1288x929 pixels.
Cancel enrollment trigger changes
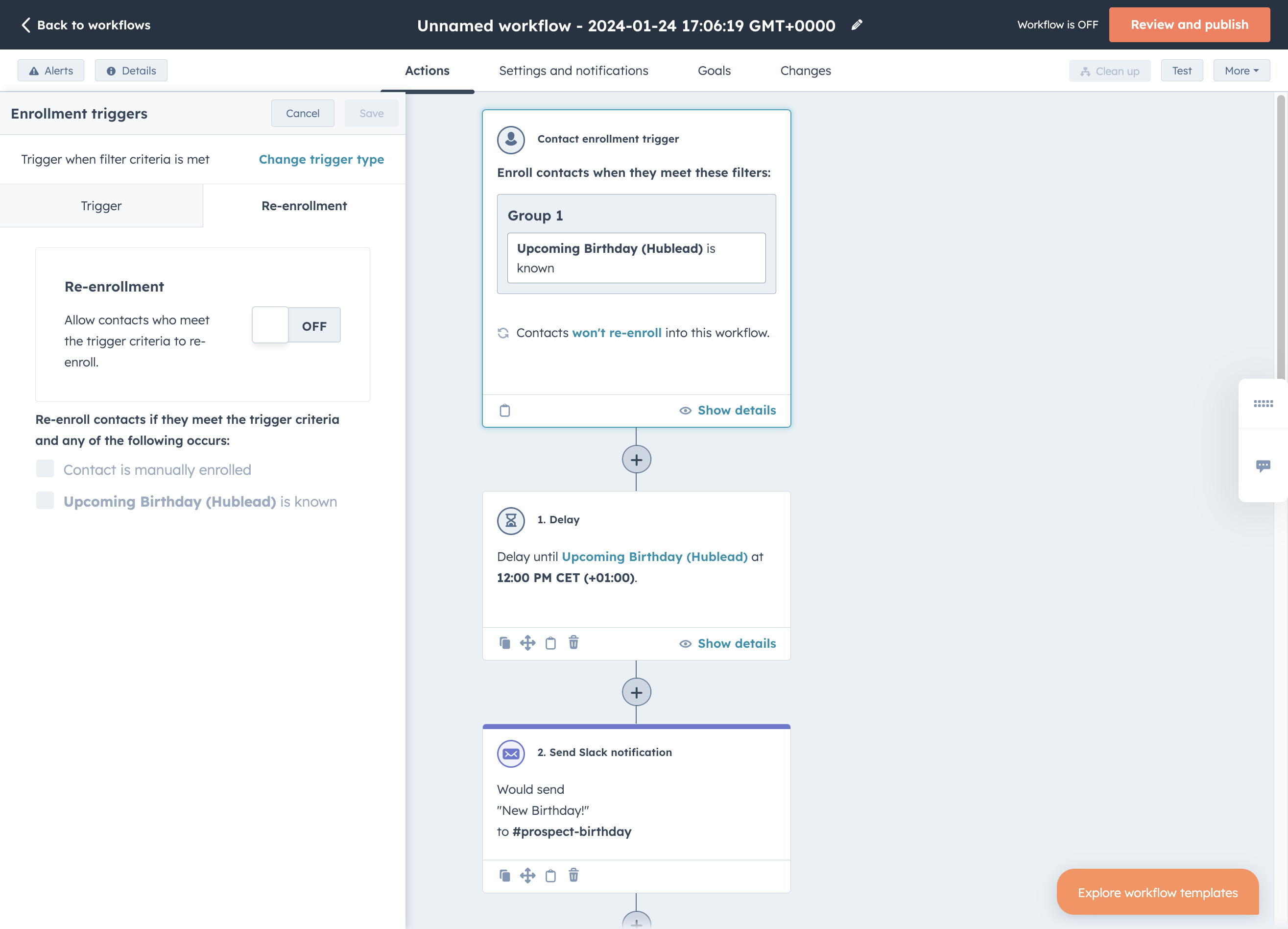[303, 113]
